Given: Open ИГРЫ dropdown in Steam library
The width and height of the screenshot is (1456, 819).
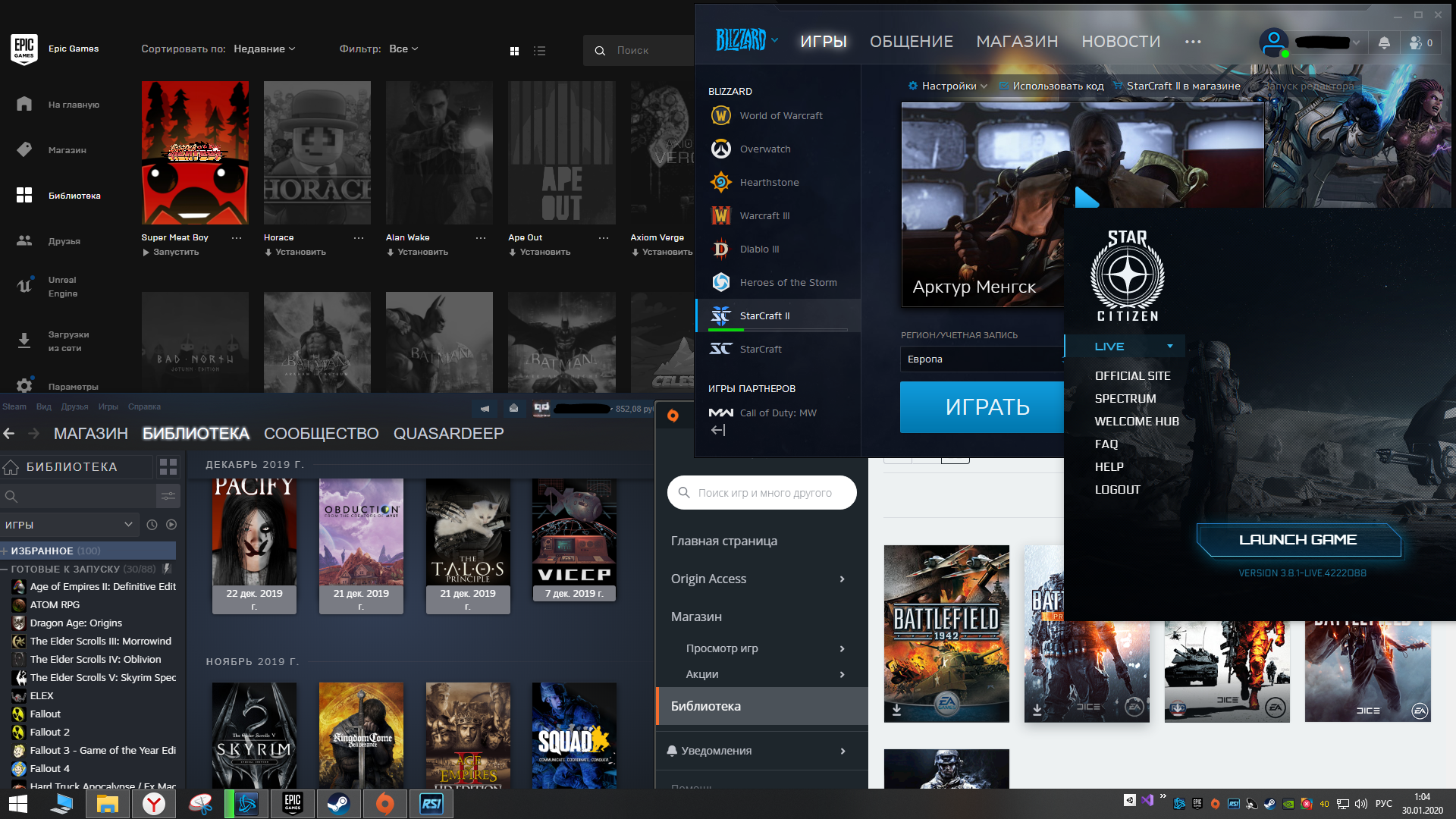Looking at the screenshot, I should click(68, 525).
